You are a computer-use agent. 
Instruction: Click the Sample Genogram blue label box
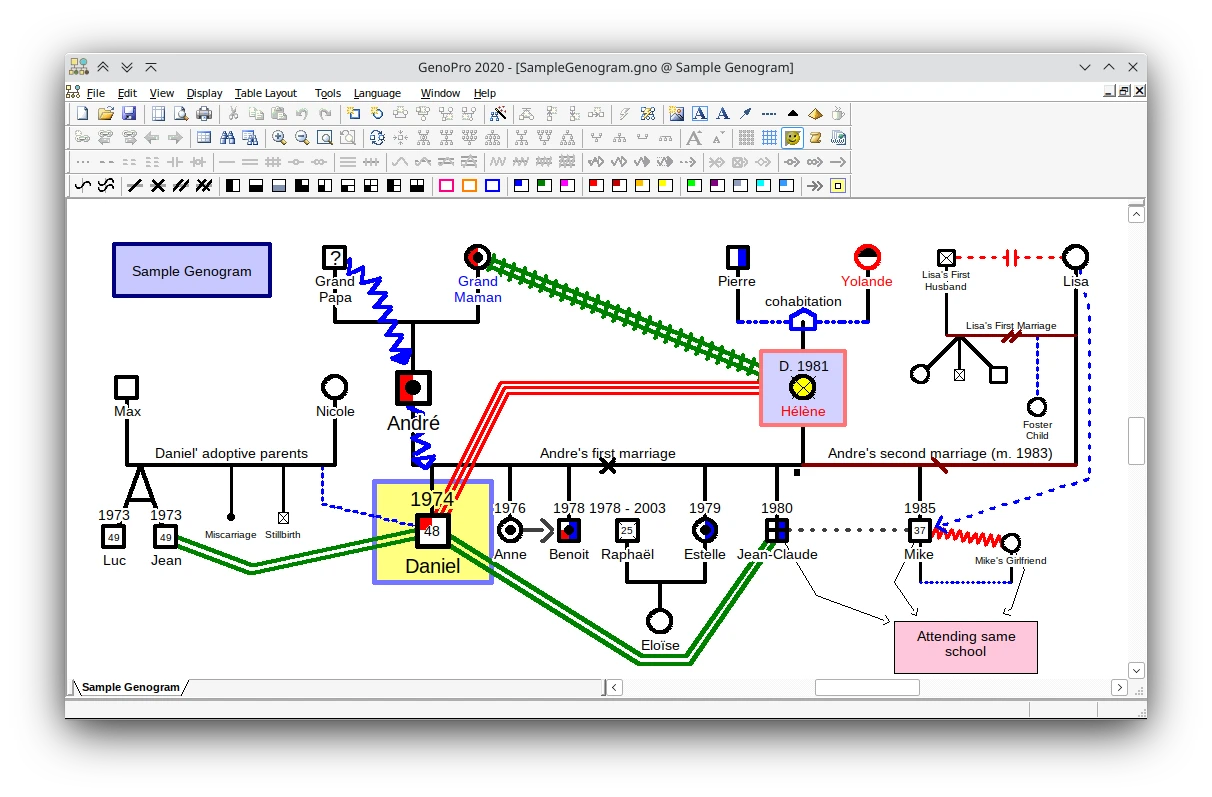click(192, 270)
